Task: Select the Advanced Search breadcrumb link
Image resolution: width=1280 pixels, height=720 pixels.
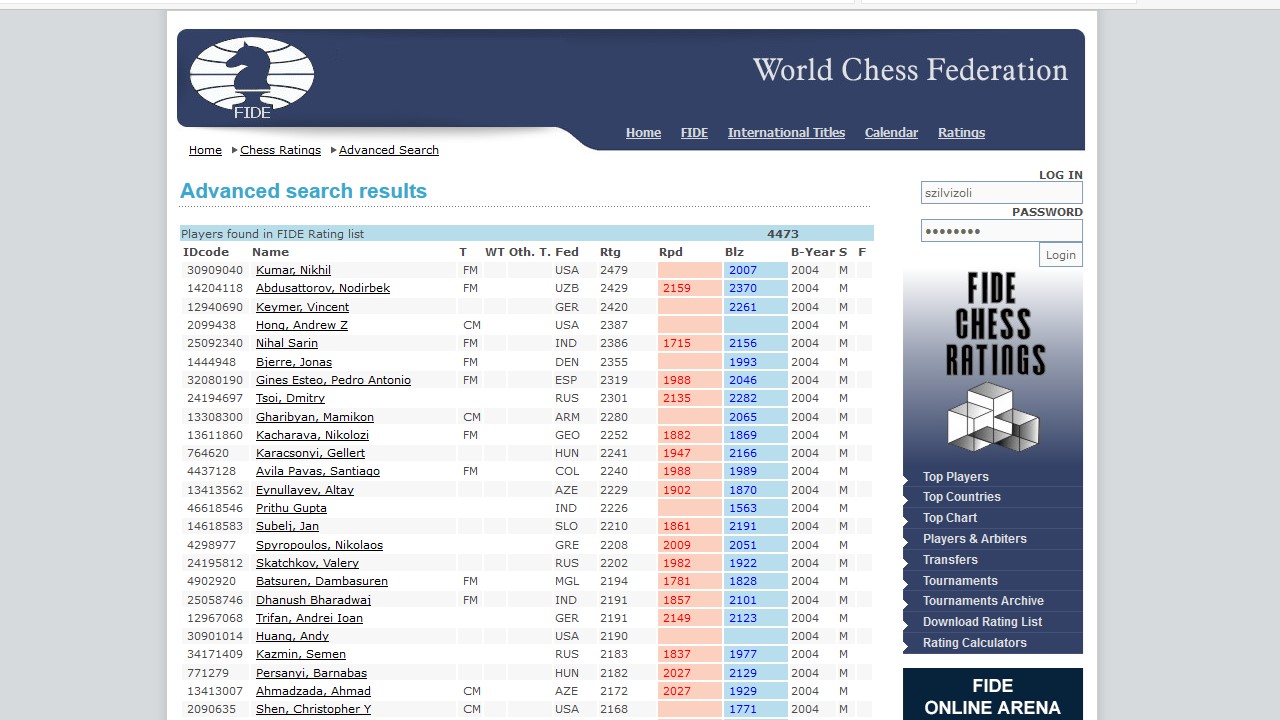Action: pyautogui.click(x=388, y=150)
